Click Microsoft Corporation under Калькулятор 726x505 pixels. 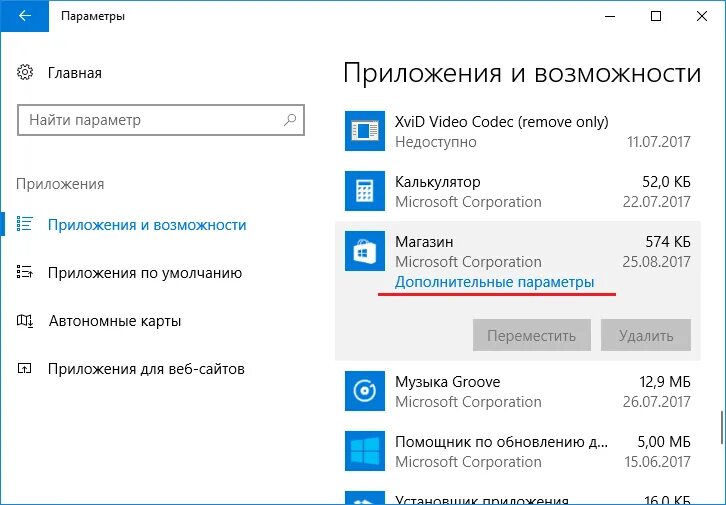pos(468,202)
